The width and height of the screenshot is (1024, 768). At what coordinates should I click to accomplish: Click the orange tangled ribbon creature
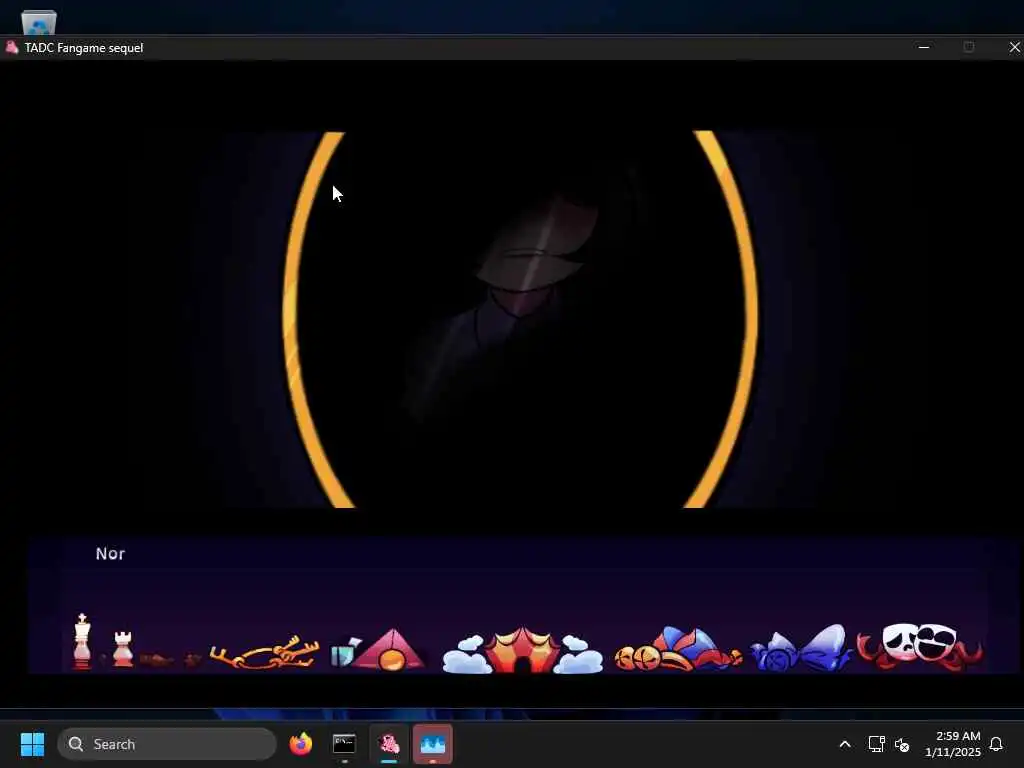tap(264, 652)
